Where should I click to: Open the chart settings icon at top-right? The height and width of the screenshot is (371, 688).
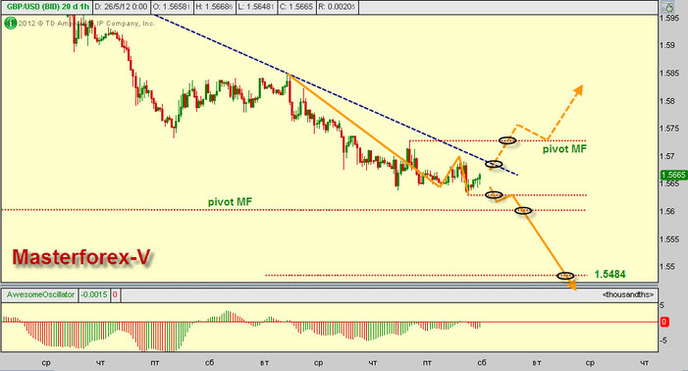pos(667,7)
